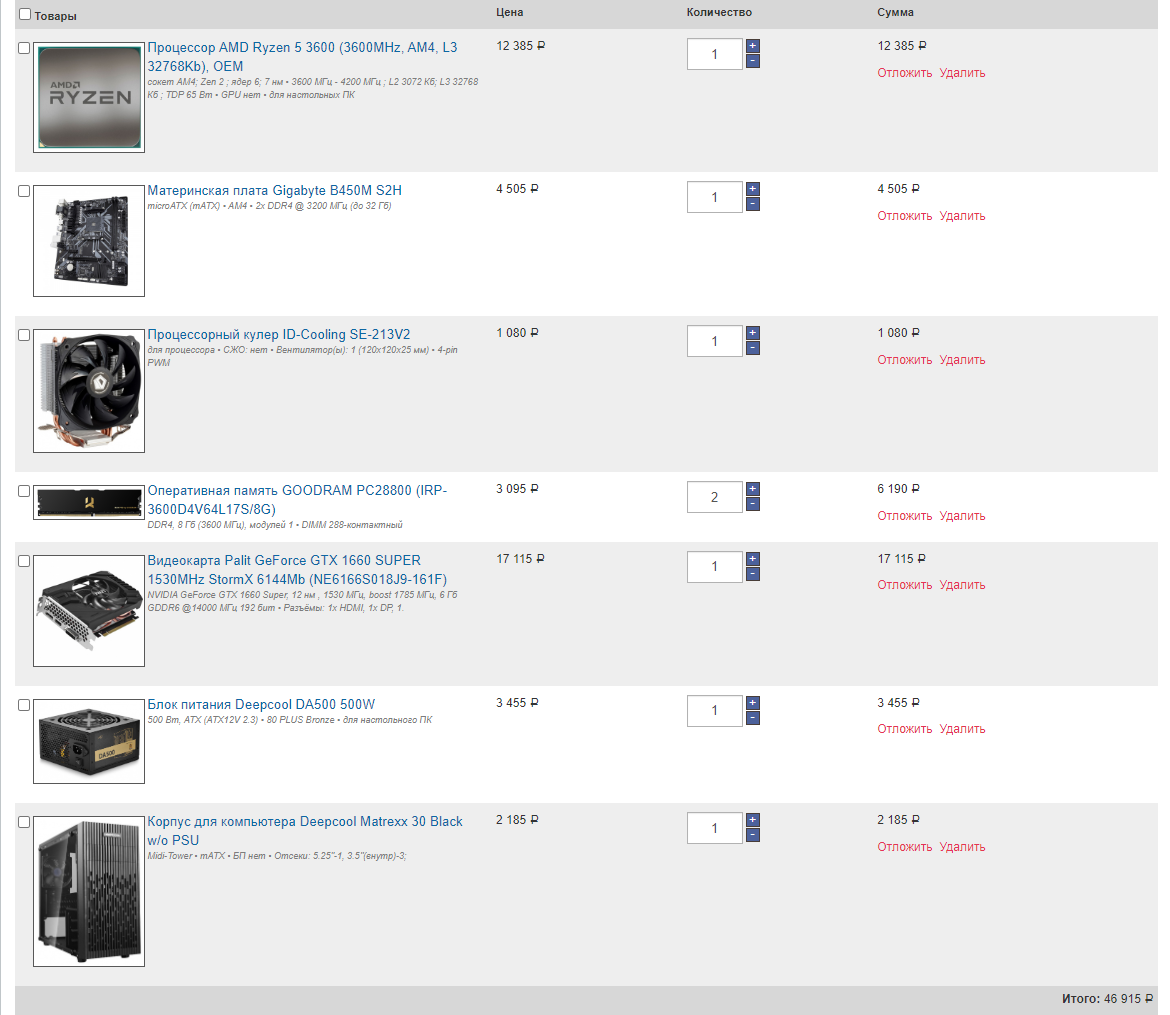Click Удалить for the GOODRAM memory
The width and height of the screenshot is (1170, 1015).
click(962, 516)
